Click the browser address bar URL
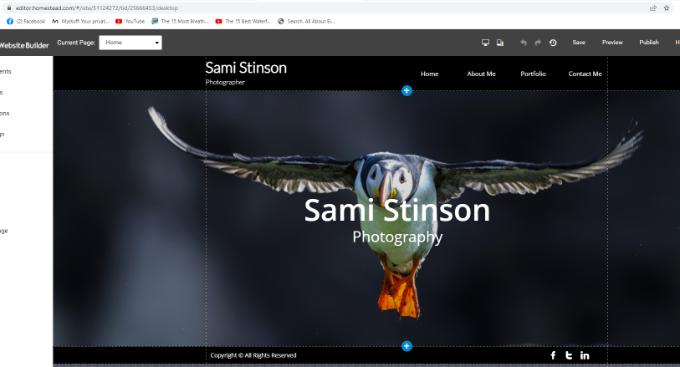Viewport: 680px width, 367px height. [x=97, y=8]
